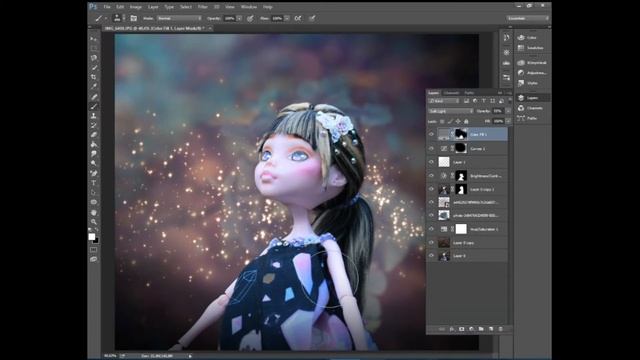Change screen mode icon in toolbox
This screenshot has width=640, height=360.
(x=94, y=260)
